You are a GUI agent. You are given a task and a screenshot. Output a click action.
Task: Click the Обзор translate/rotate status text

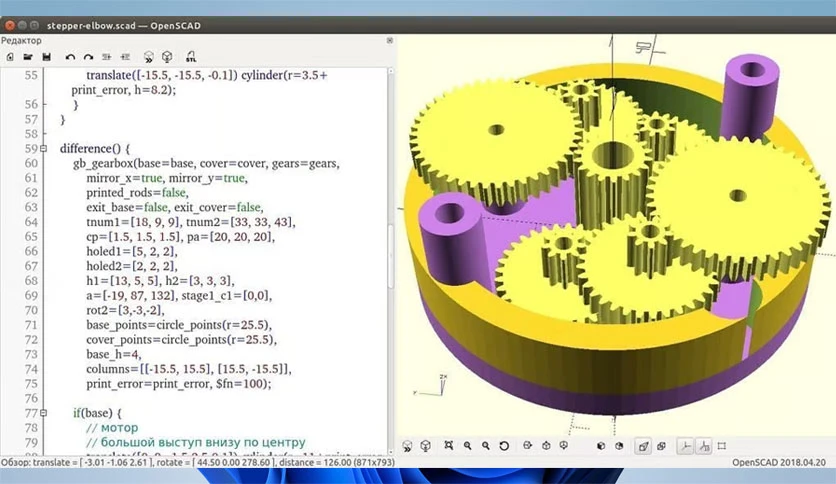click(x=198, y=463)
